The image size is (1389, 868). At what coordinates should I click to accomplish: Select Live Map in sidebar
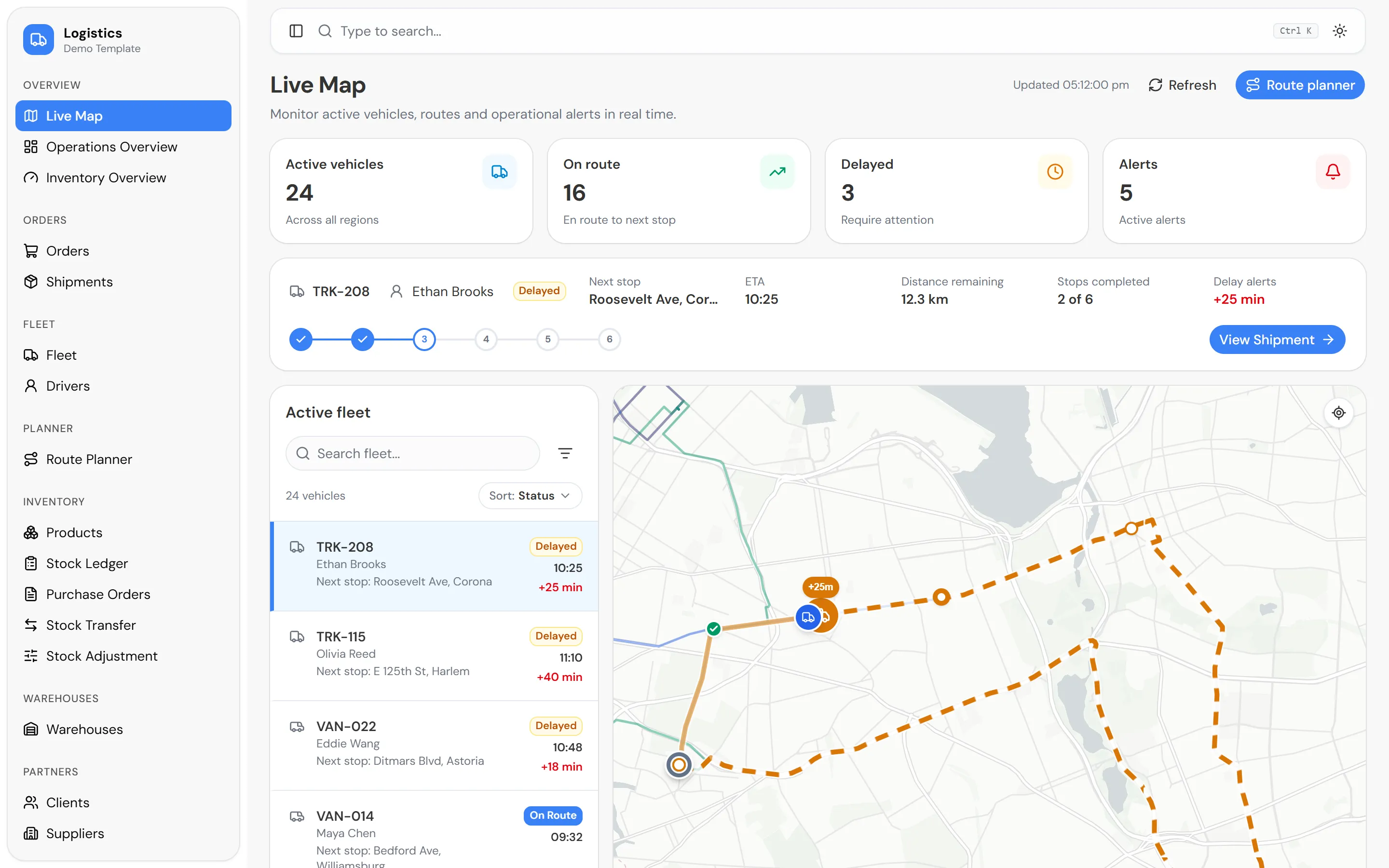[x=123, y=116]
